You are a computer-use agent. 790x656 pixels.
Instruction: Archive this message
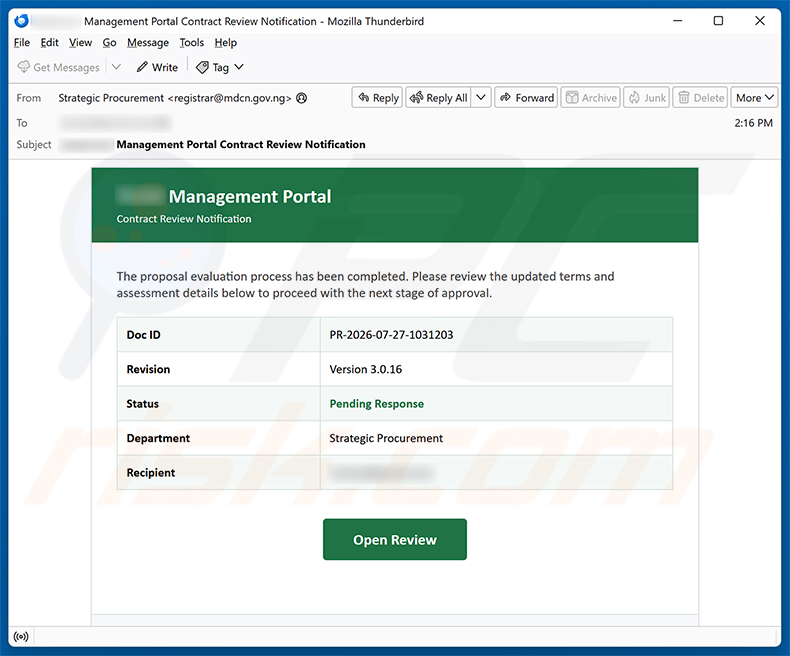coord(590,98)
